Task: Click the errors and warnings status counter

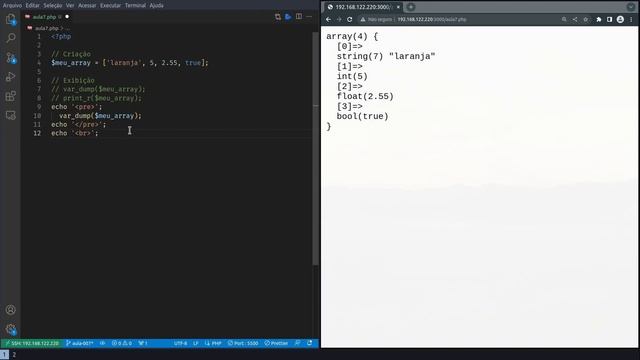Action: point(122,343)
